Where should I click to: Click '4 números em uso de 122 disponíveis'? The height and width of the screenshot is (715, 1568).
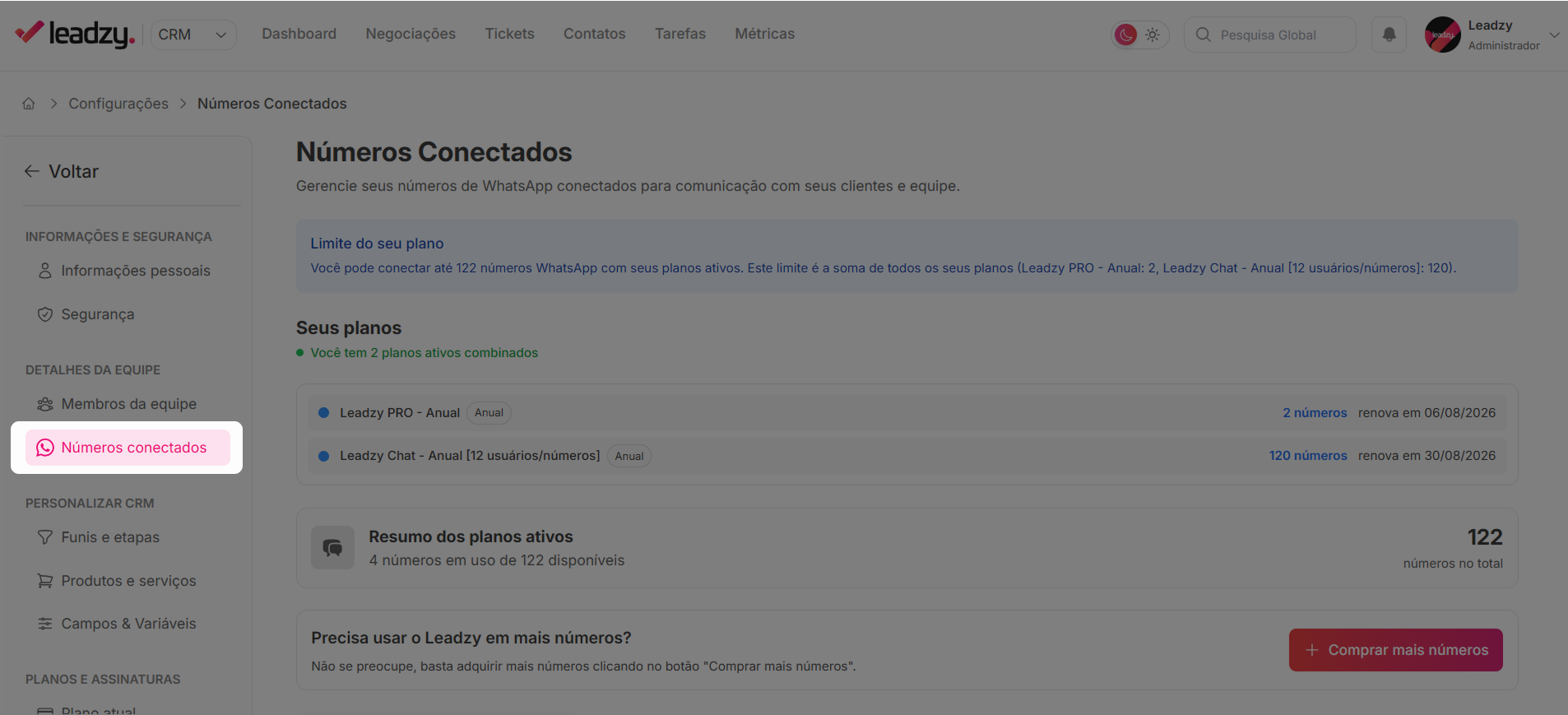tap(497, 560)
